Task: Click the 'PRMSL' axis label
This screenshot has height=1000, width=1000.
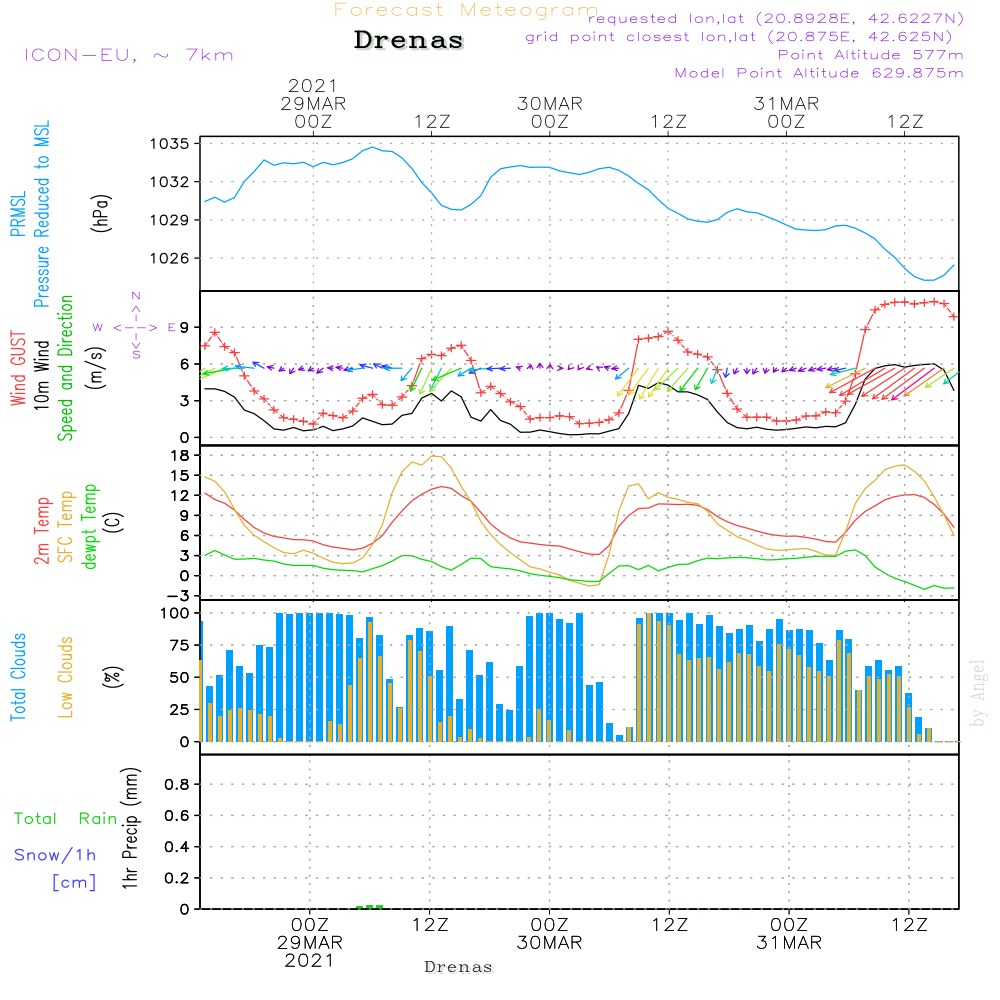Action: [x=18, y=214]
